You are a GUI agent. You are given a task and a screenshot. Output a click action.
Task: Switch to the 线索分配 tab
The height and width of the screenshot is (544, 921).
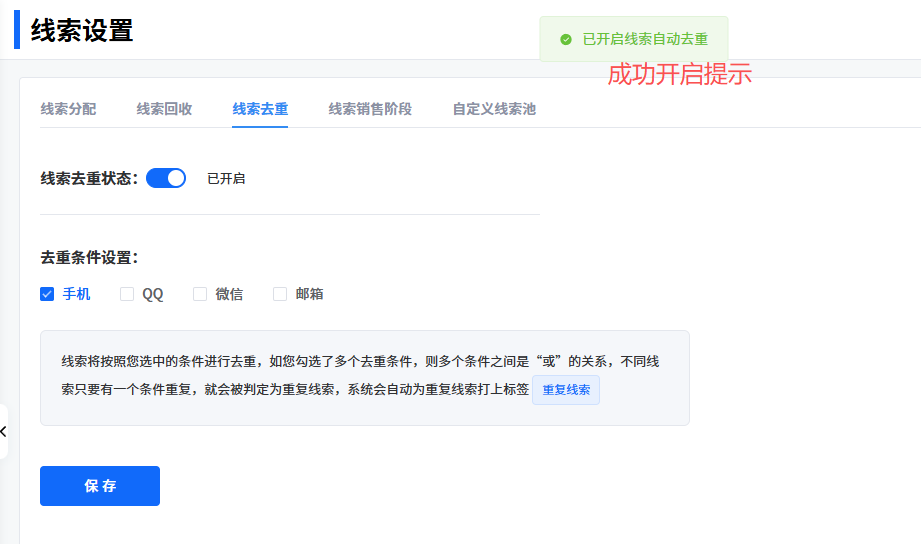pyautogui.click(x=68, y=109)
